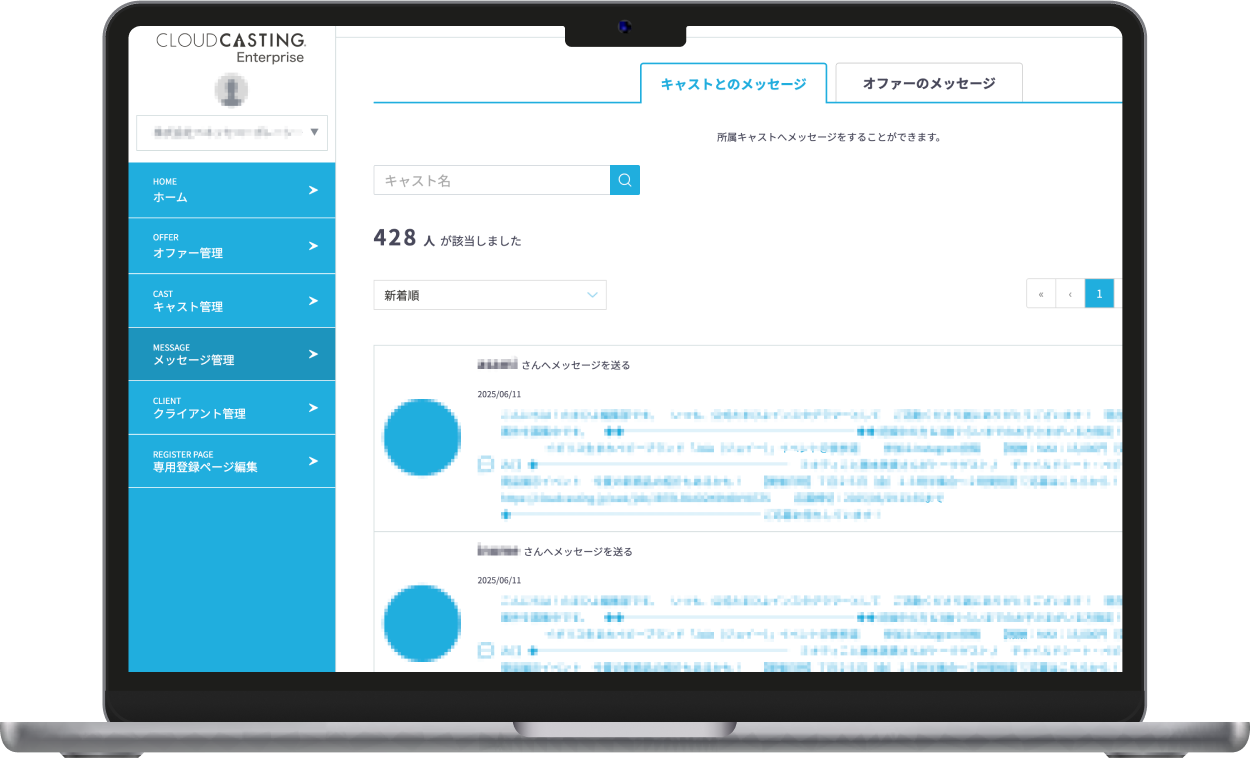Click the small icon beside first cast's message
The width and height of the screenshot is (1250, 758).
pyautogui.click(x=486, y=464)
